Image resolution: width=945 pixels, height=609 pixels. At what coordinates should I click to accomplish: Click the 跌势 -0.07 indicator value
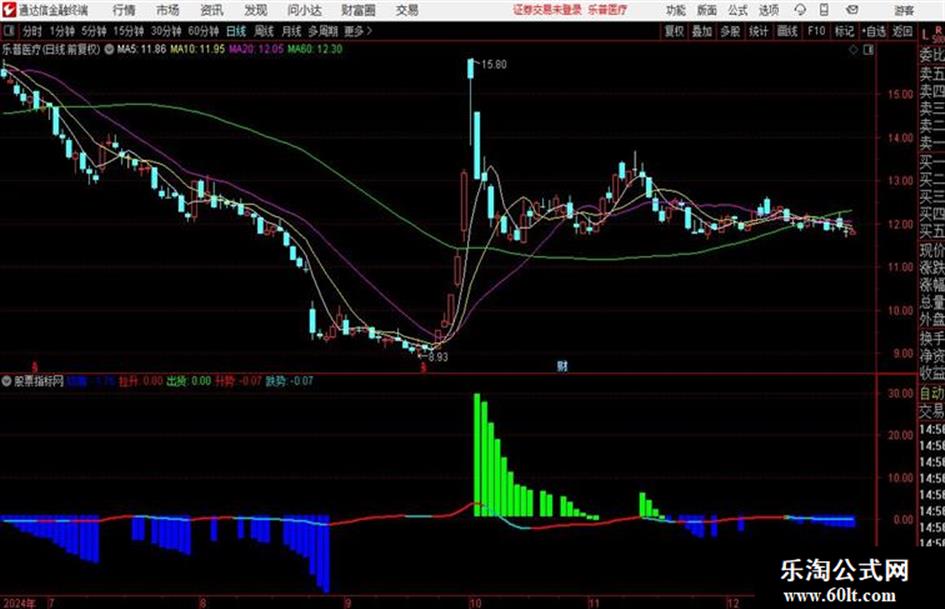(x=289, y=380)
